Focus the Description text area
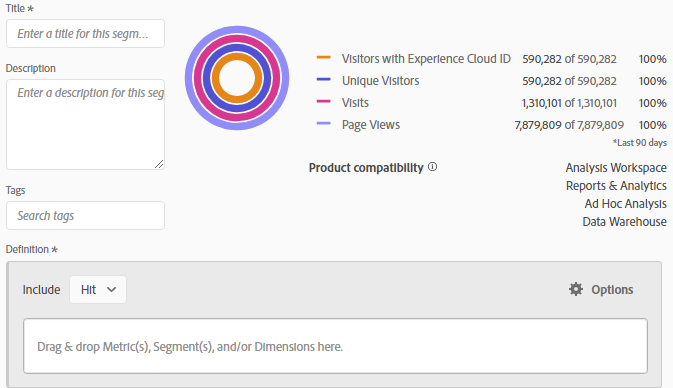The image size is (673, 388). pyautogui.click(x=85, y=124)
